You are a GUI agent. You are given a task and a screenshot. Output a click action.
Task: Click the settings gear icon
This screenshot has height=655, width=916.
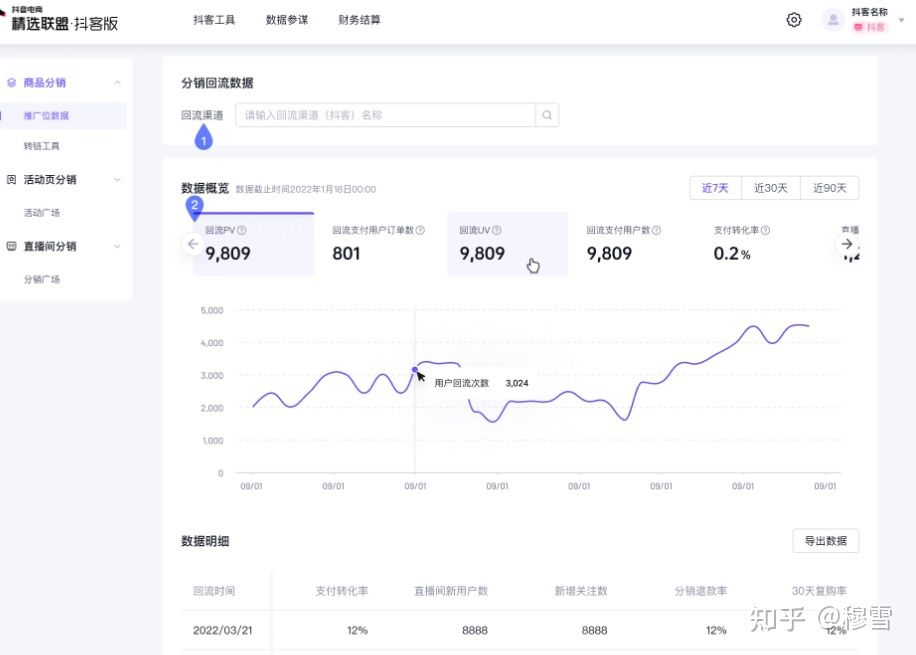click(794, 20)
